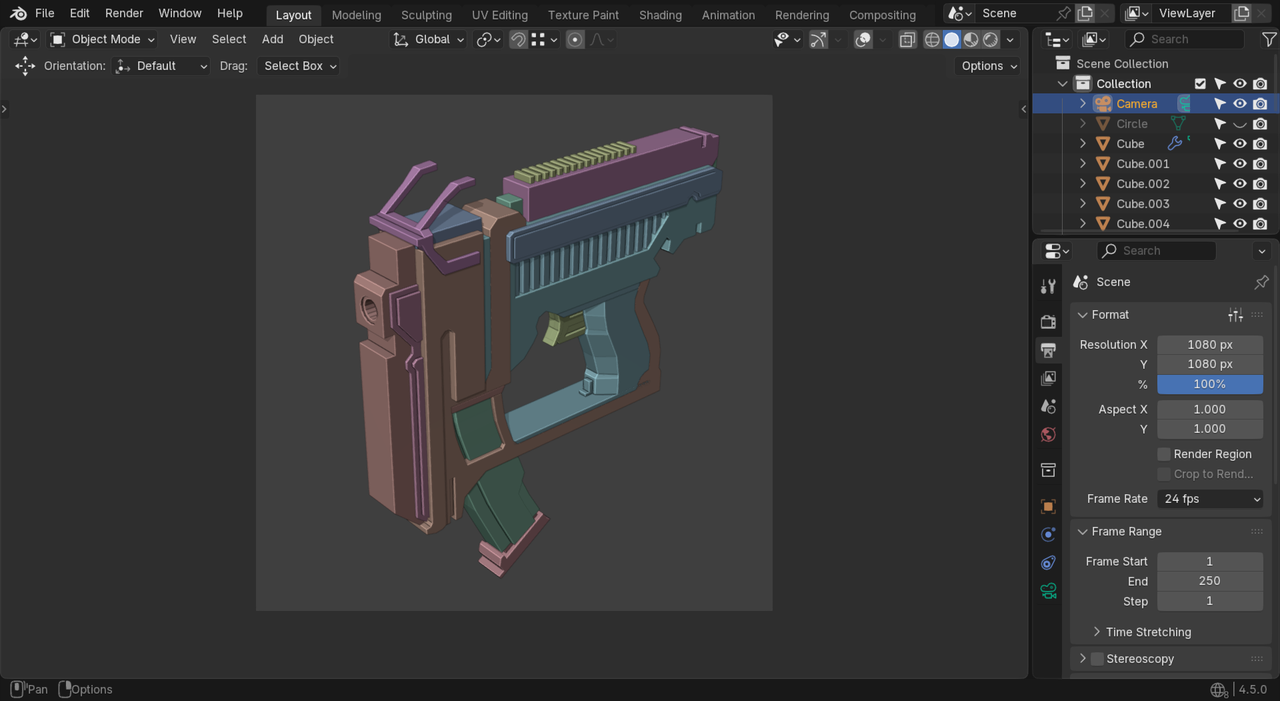Expand the Time Stretching subpanel
The image size is (1280, 701).
pyautogui.click(x=1147, y=632)
